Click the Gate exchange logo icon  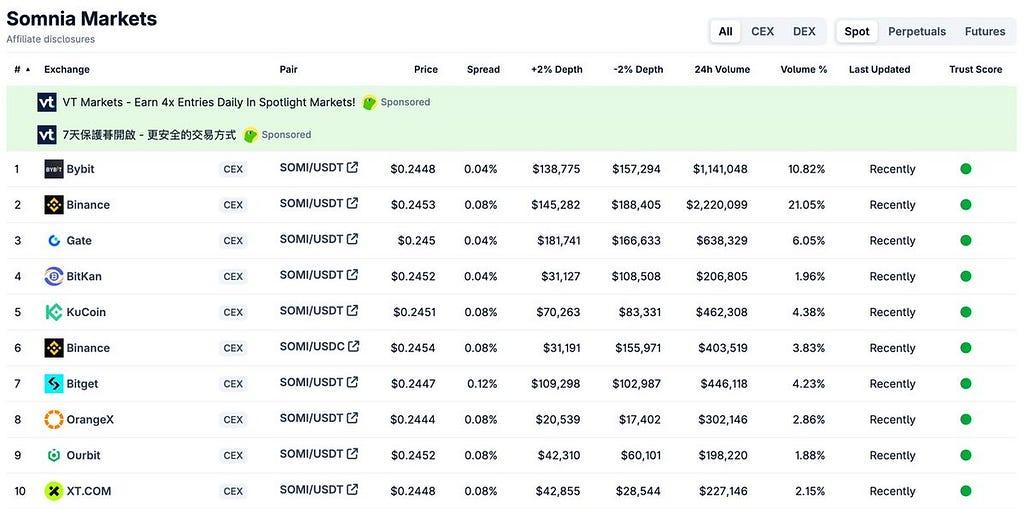[54, 241]
